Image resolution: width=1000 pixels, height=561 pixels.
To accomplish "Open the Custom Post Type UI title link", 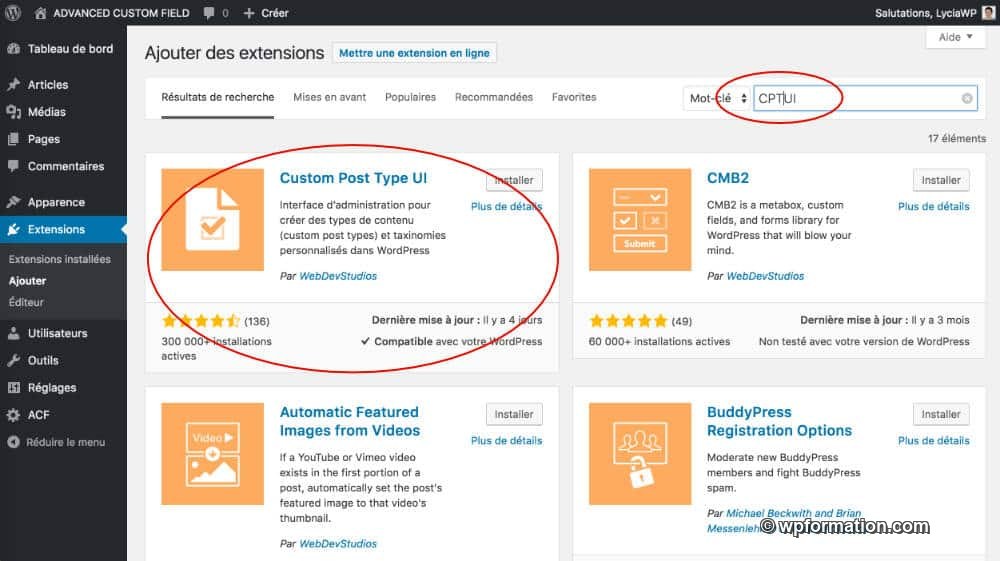I will pos(353,178).
